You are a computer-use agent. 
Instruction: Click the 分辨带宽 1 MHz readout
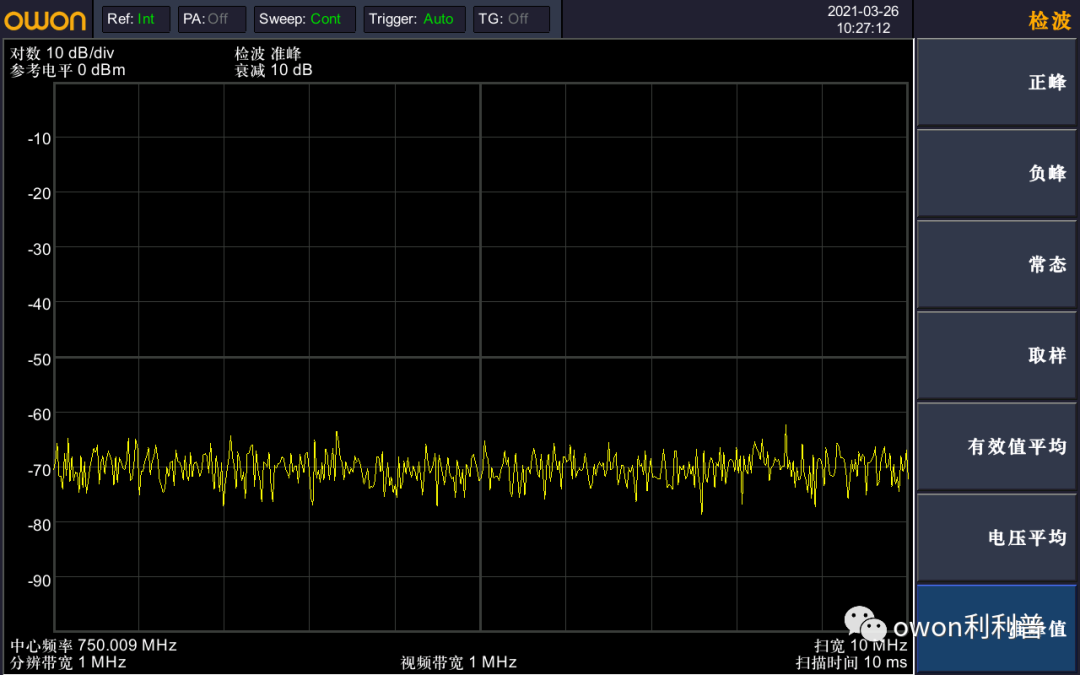coord(68,663)
